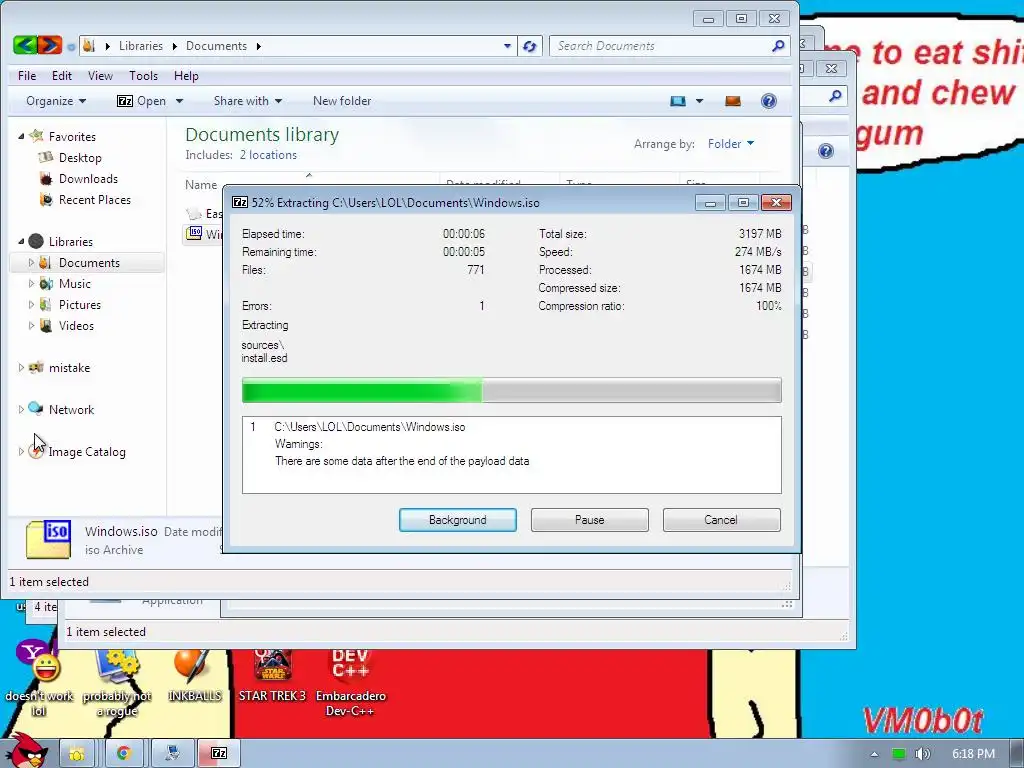Open the 'probably not a rogue' desktop icon

click(117, 684)
